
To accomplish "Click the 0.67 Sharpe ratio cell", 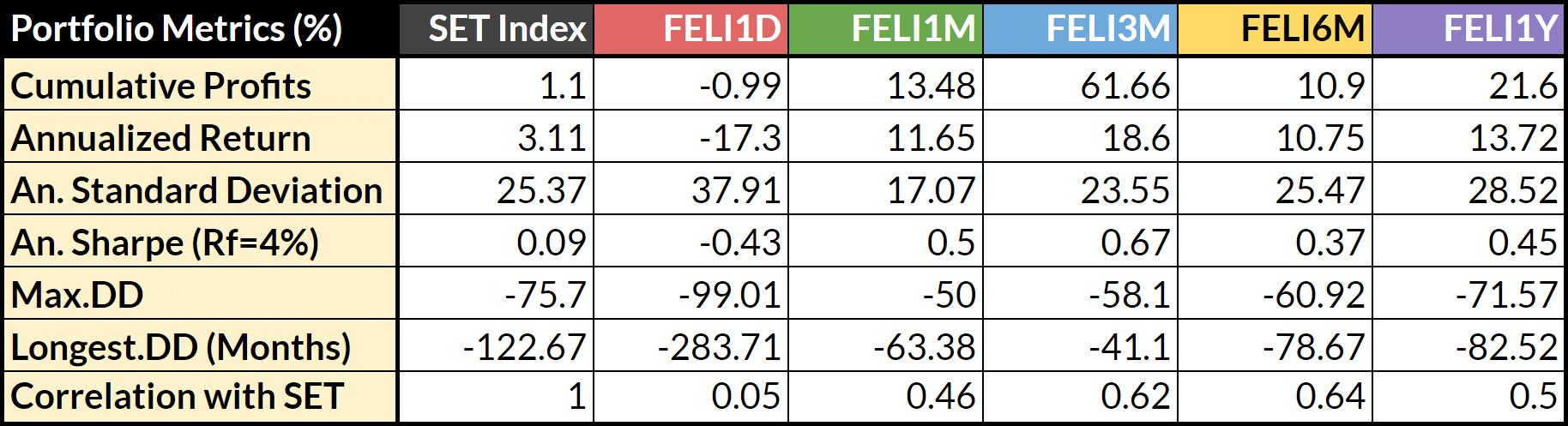I will [x=1081, y=243].
